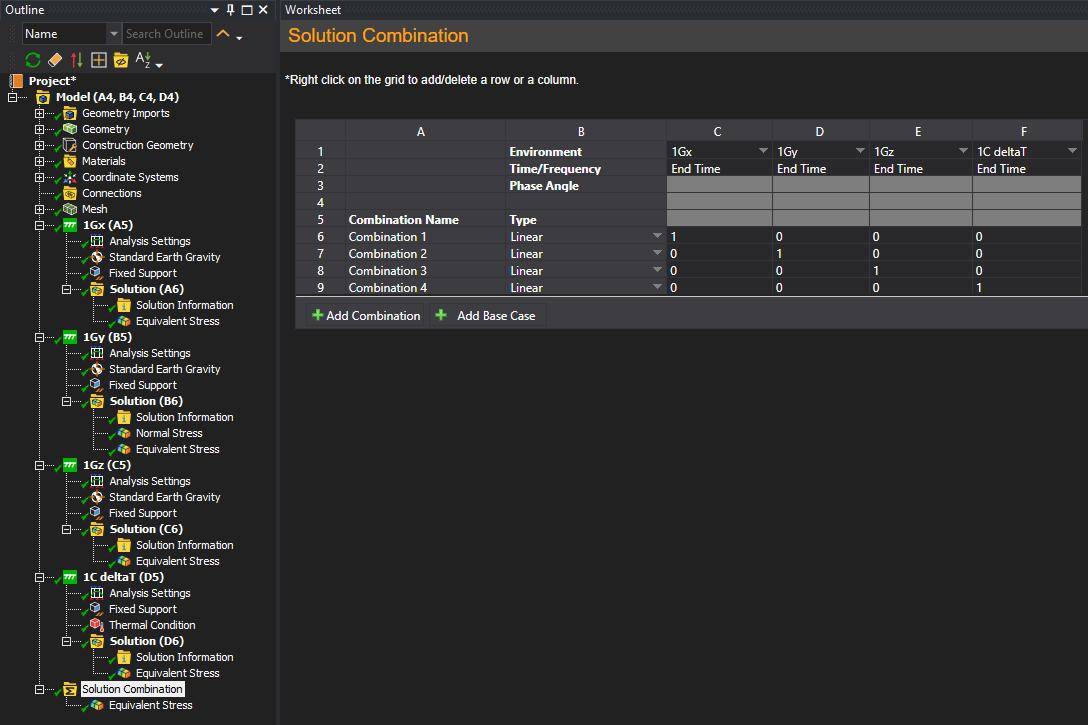Screen dimensions: 1088x725
Task: Click the Search Outline input field
Action: click(x=164, y=34)
